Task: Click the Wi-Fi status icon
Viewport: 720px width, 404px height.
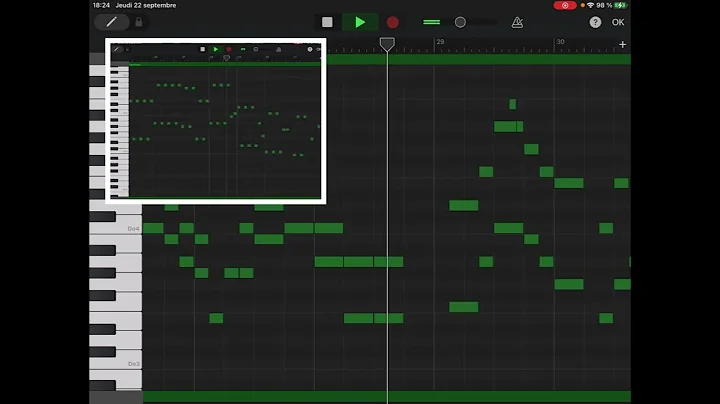Action: click(591, 5)
